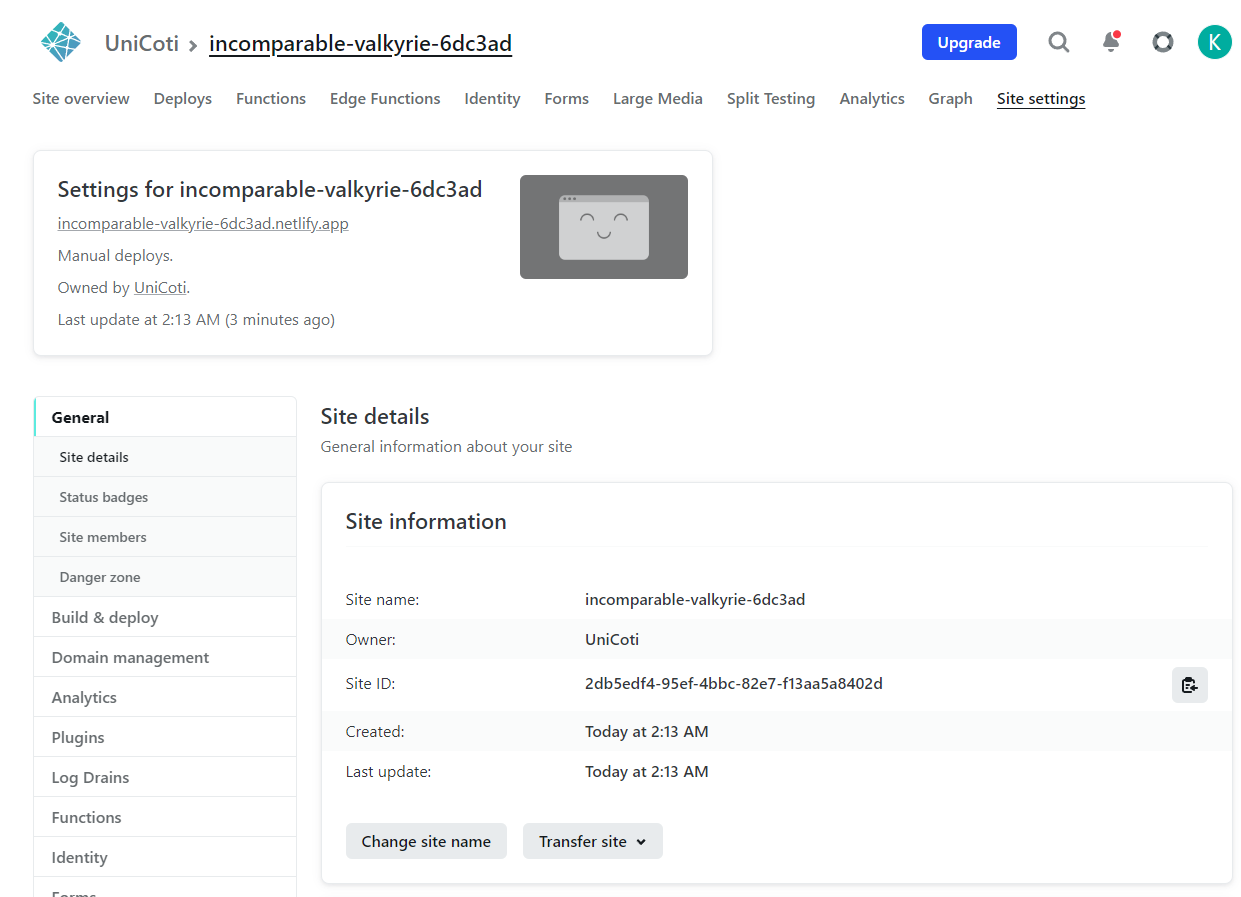Select the Site settings tab
The height and width of the screenshot is (897, 1241).
pyautogui.click(x=1041, y=99)
